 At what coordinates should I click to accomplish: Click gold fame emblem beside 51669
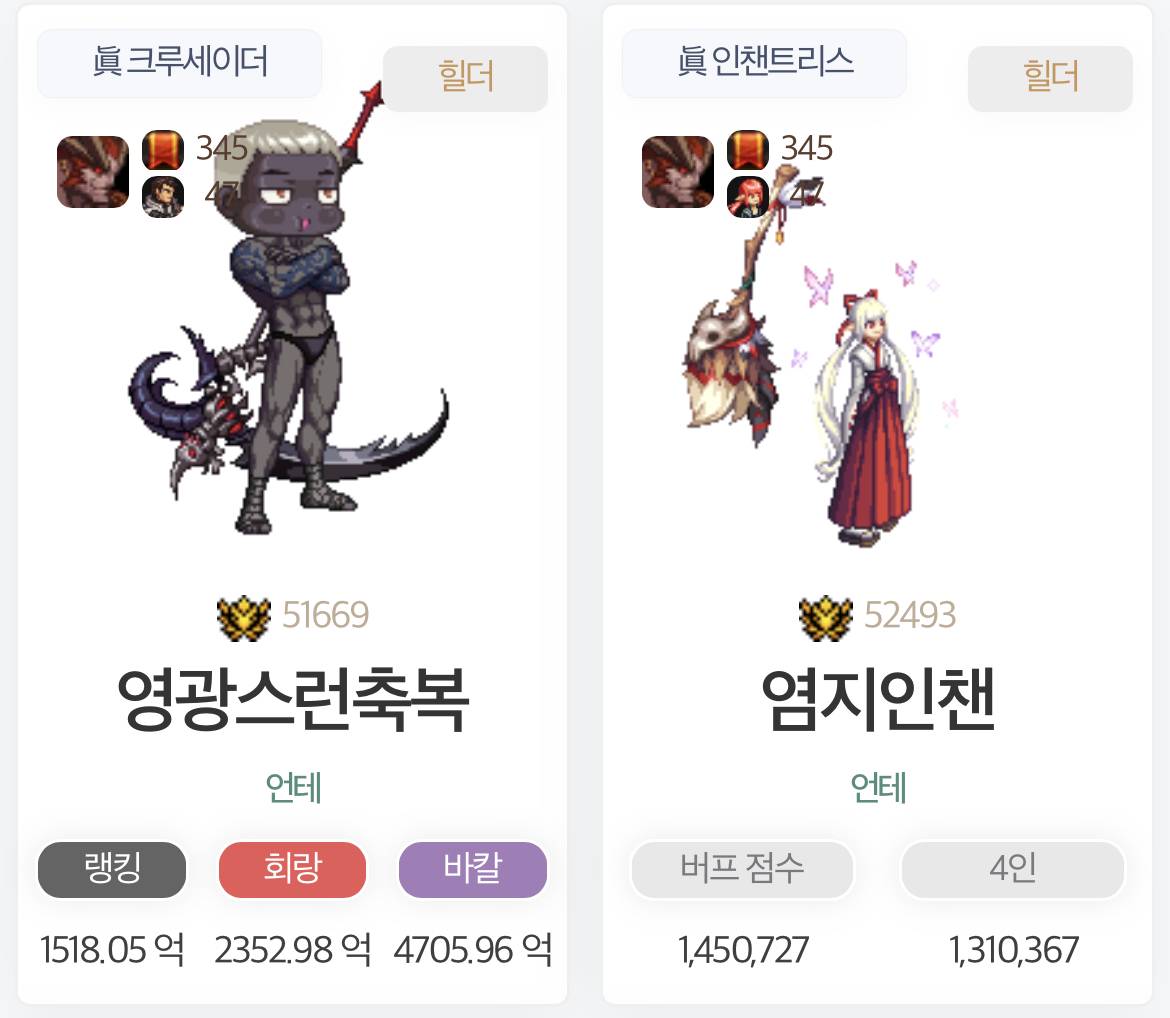tap(243, 618)
